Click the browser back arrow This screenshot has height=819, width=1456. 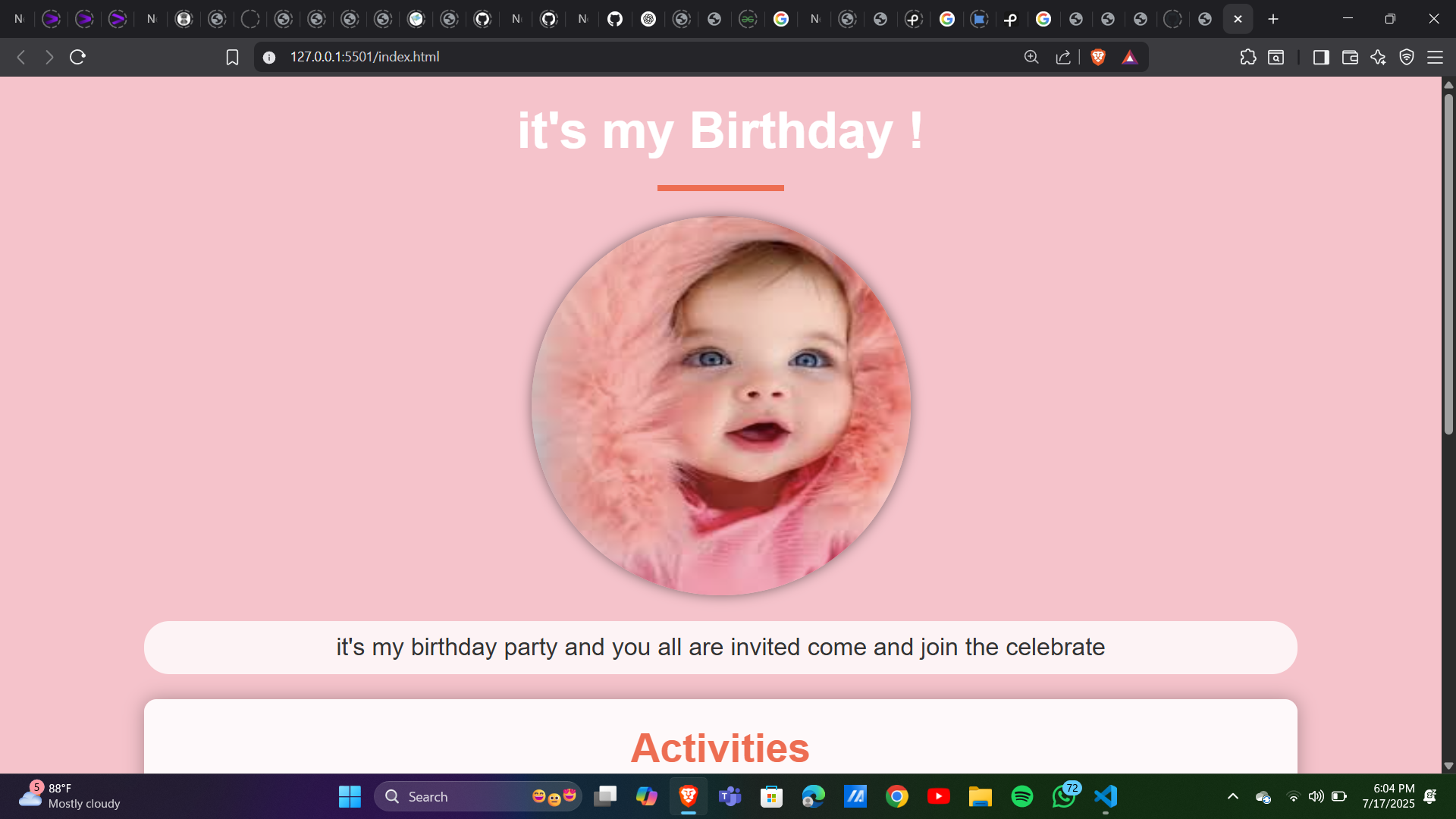(x=21, y=57)
